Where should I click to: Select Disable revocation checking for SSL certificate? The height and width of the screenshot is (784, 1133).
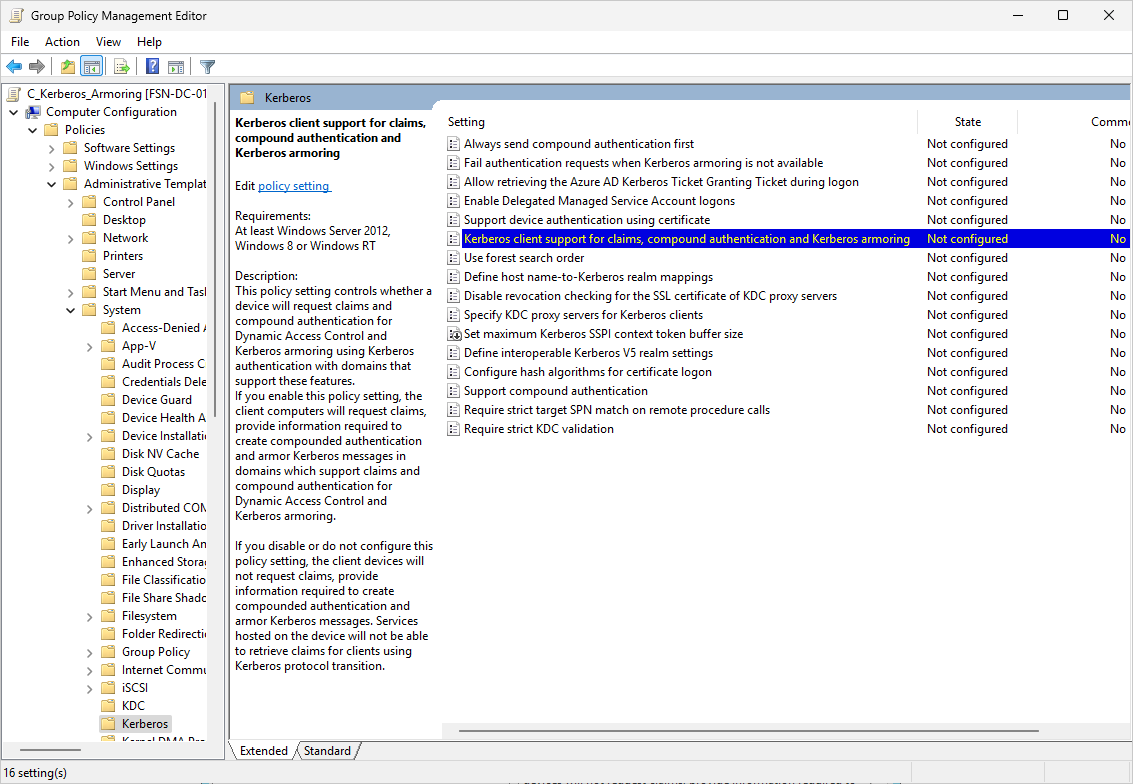(x=650, y=296)
